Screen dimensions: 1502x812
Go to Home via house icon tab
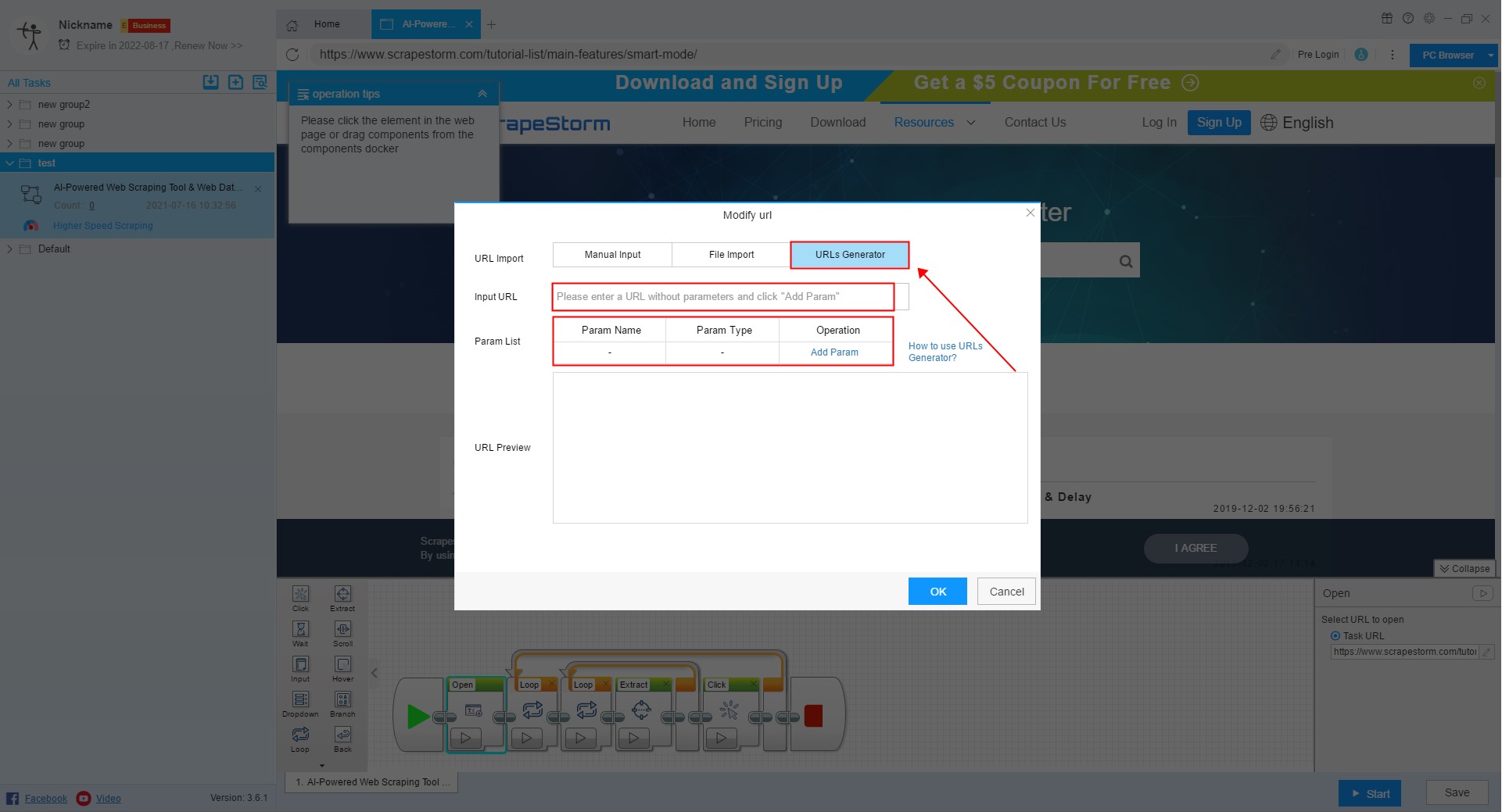click(292, 25)
